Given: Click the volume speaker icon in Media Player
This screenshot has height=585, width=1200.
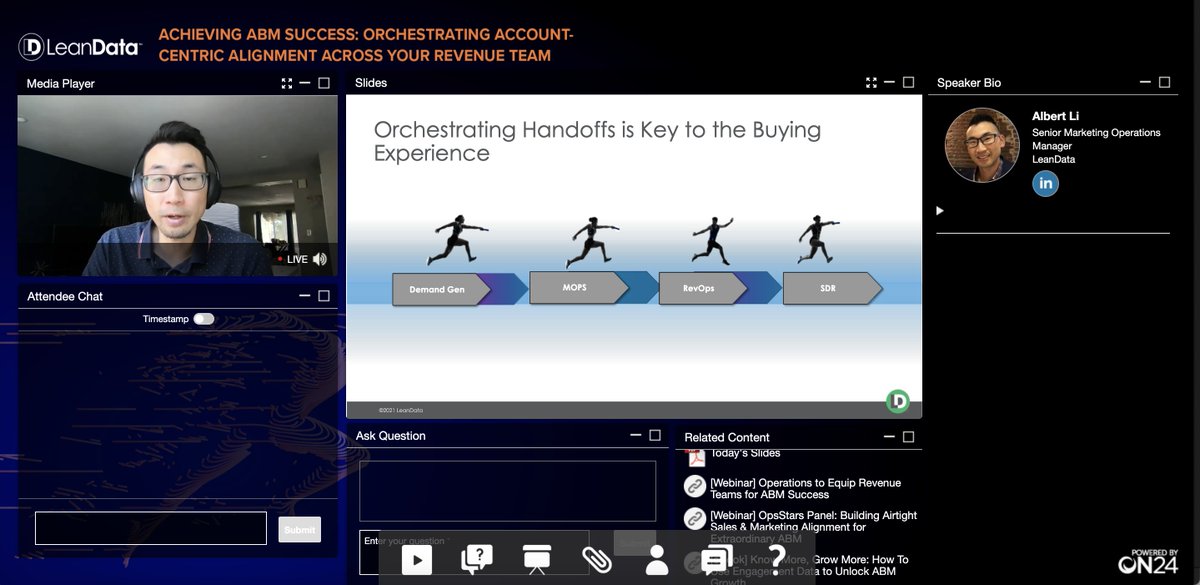Looking at the screenshot, I should pyautogui.click(x=320, y=259).
